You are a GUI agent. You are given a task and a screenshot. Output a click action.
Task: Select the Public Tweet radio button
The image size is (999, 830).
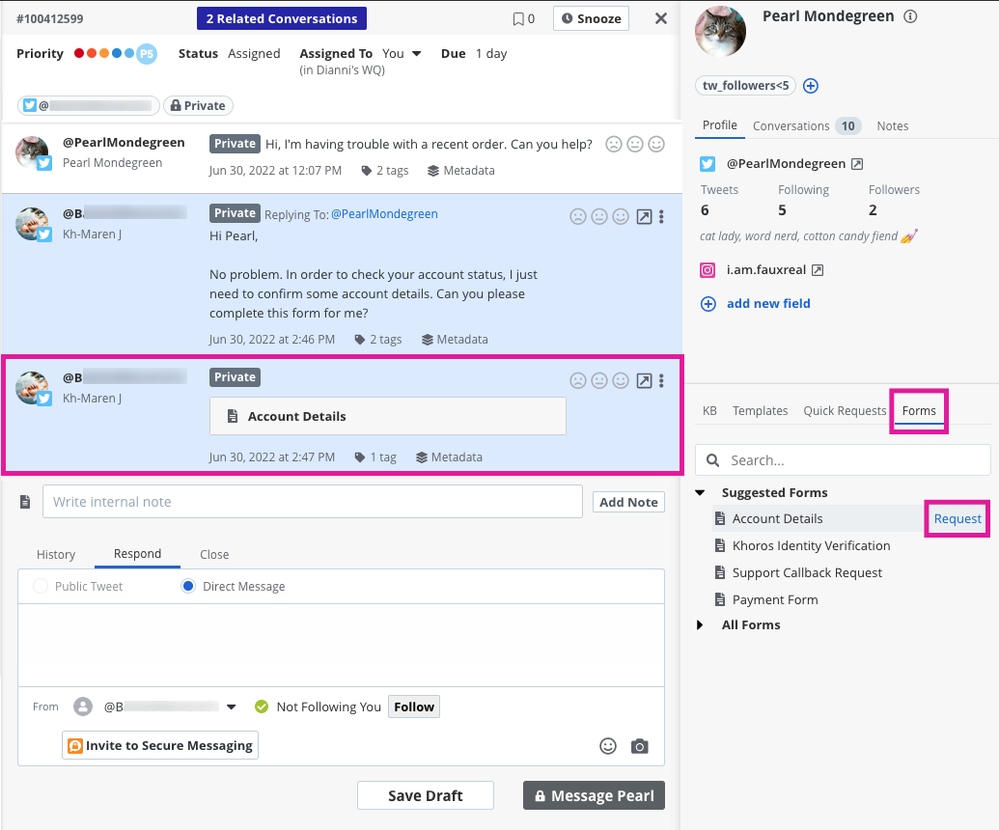pos(40,586)
